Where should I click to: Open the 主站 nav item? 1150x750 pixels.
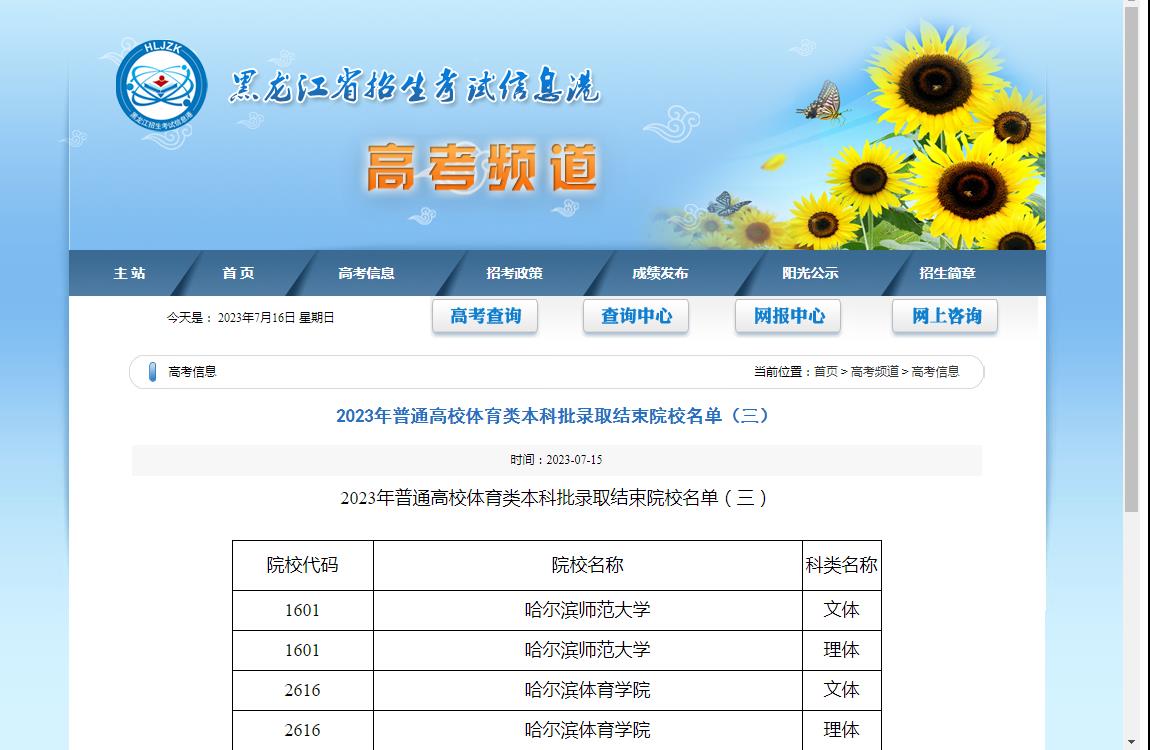tap(130, 273)
